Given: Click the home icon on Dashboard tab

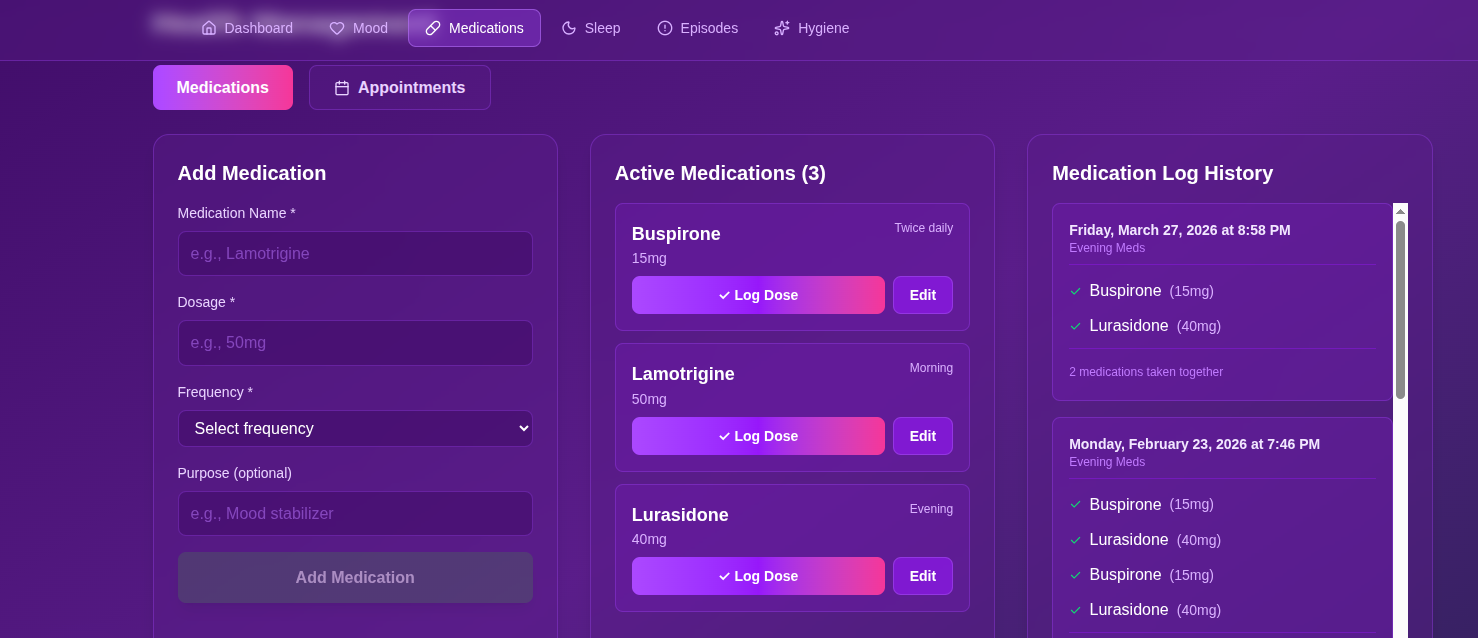Looking at the screenshot, I should pos(208,28).
